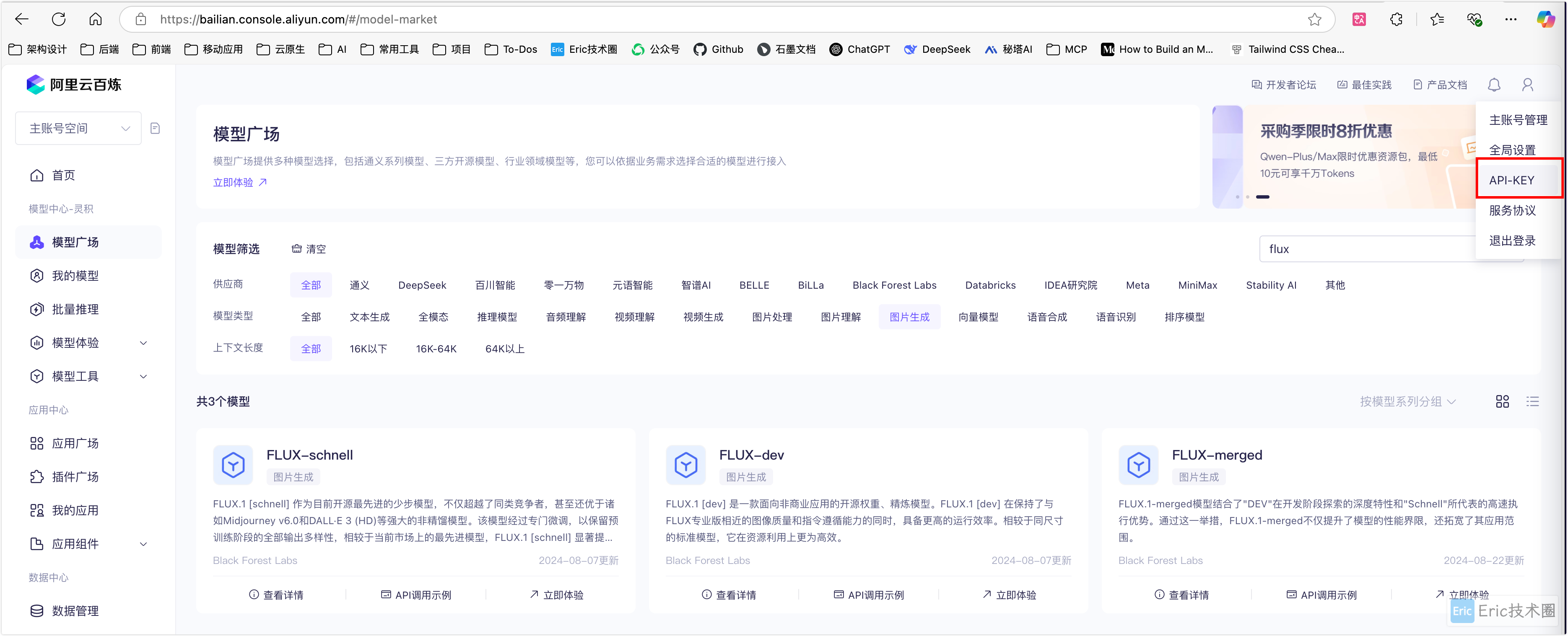1568x636 pixels.
Task: Open the browser favorites list icon
Action: pos(1437,19)
